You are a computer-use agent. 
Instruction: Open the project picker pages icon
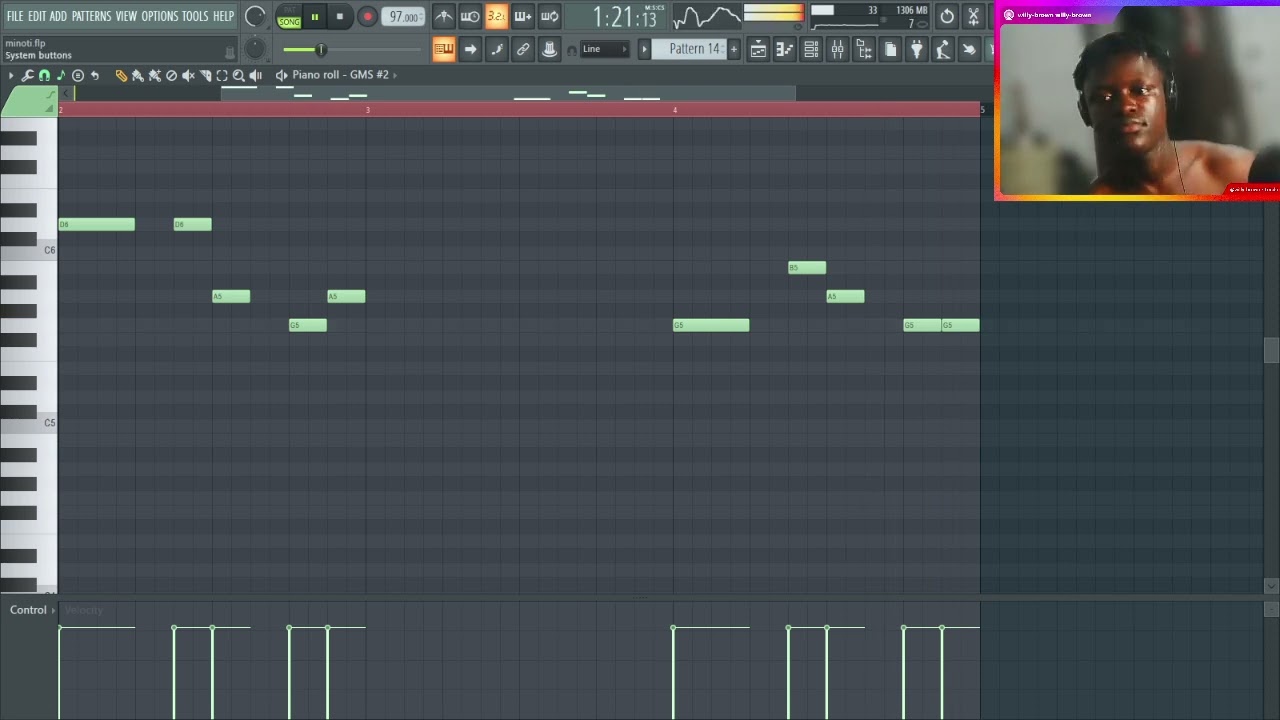pyautogui.click(x=890, y=49)
